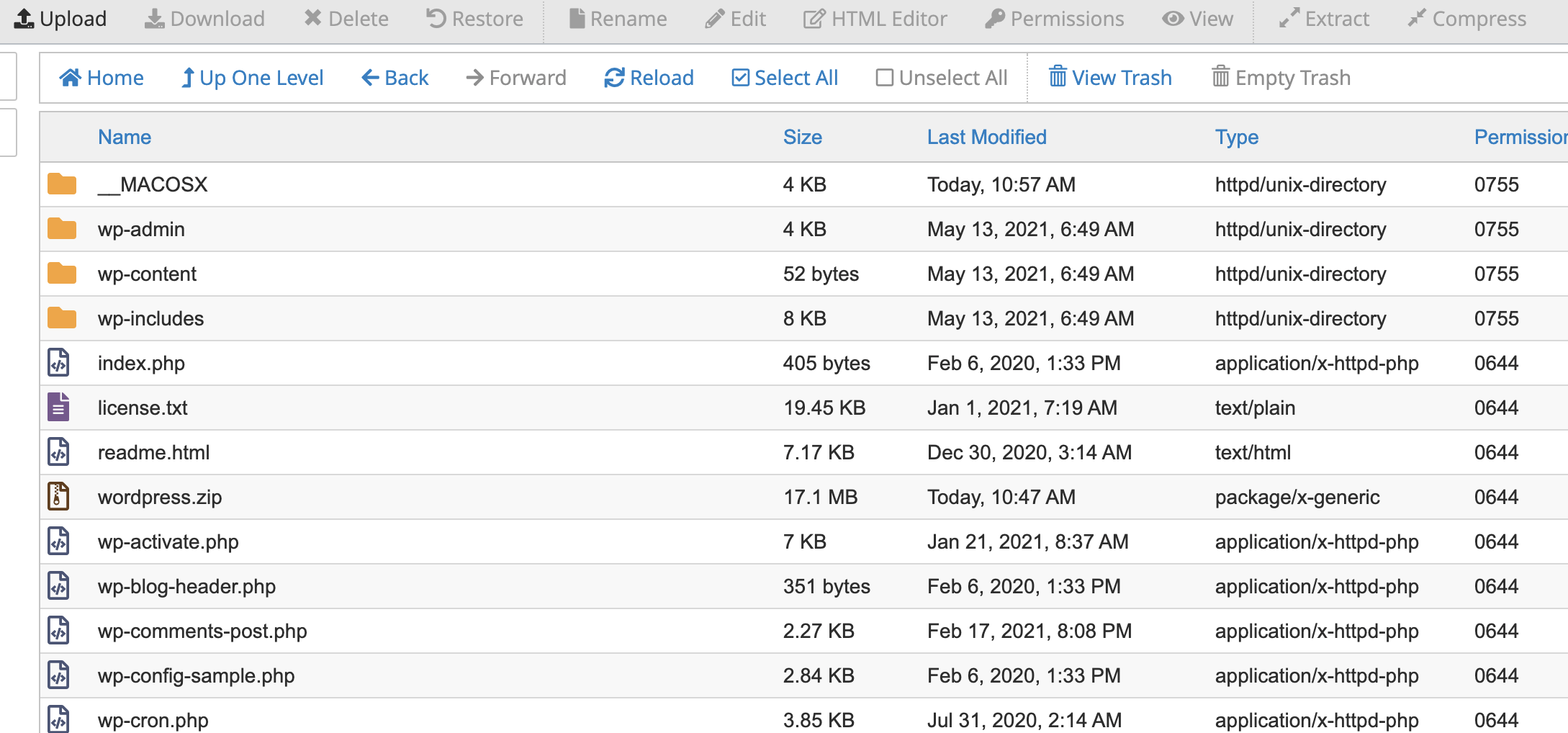This screenshot has height=733, width=1568.
Task: Check Select All files
Action: (785, 78)
